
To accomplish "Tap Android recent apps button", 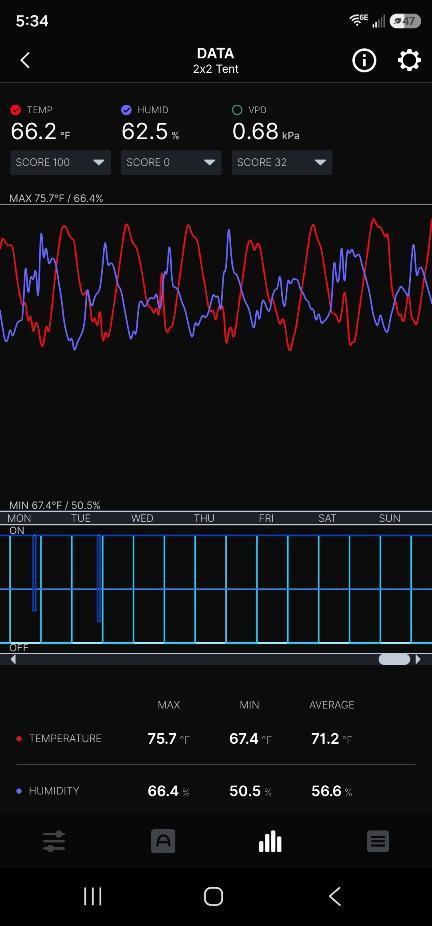I will point(93,896).
